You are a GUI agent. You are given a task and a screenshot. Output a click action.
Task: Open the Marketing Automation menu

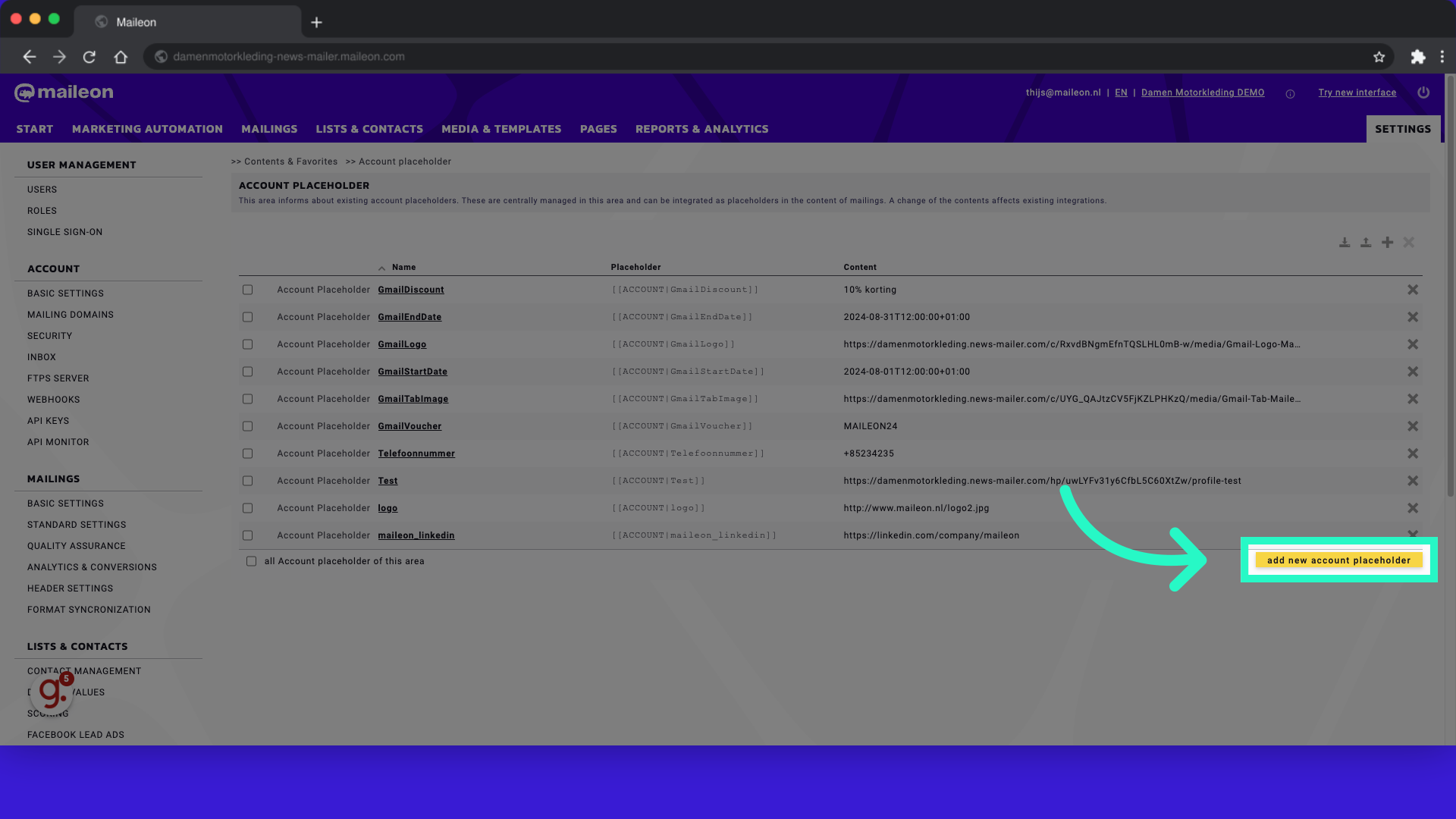147,129
